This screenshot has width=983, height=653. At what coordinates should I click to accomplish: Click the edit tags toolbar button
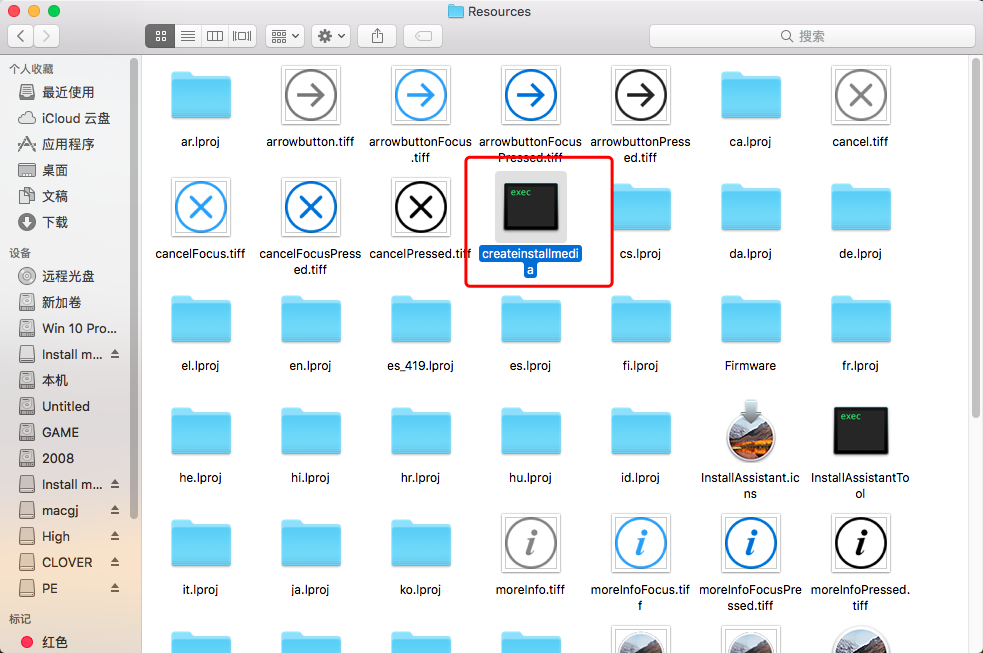click(422, 36)
